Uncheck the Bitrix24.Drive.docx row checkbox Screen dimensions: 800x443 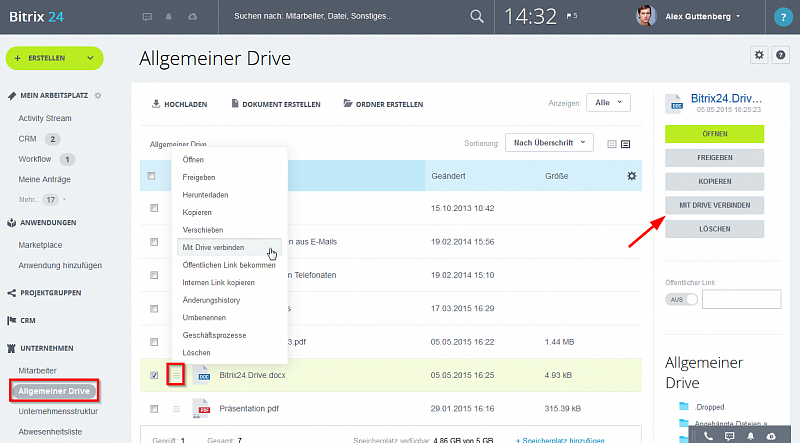tap(154, 375)
